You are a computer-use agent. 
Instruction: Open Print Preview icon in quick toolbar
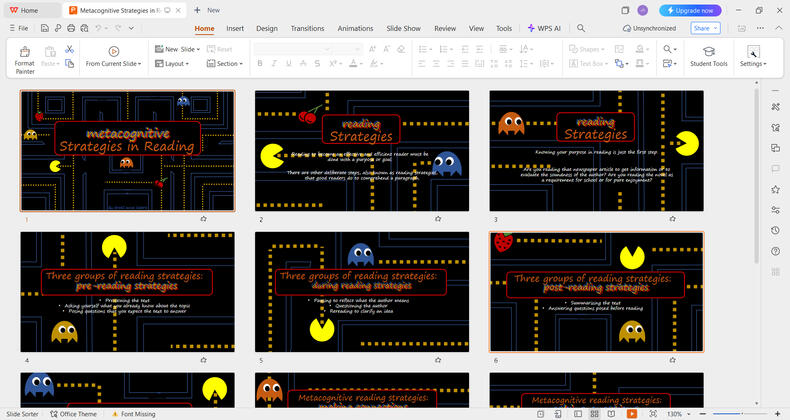[84, 28]
